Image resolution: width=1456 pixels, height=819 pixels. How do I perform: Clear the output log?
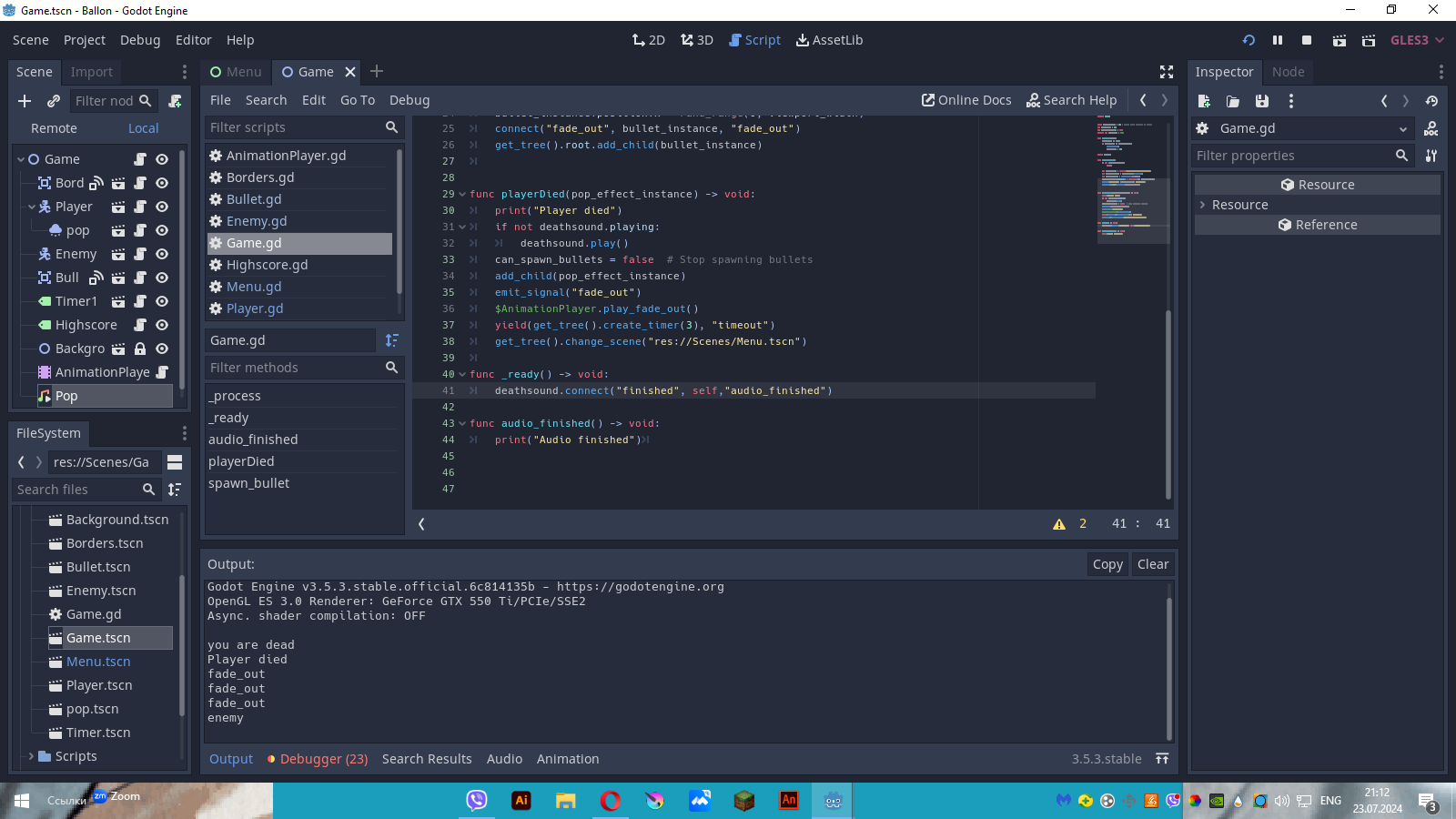click(x=1153, y=564)
